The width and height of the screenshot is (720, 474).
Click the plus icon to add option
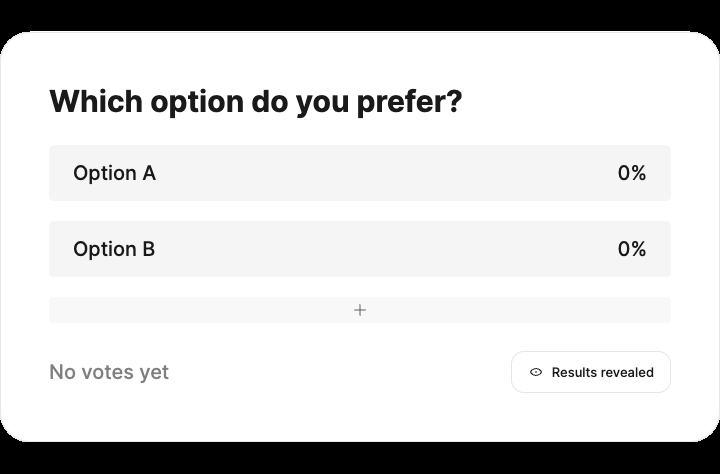[x=360, y=310]
